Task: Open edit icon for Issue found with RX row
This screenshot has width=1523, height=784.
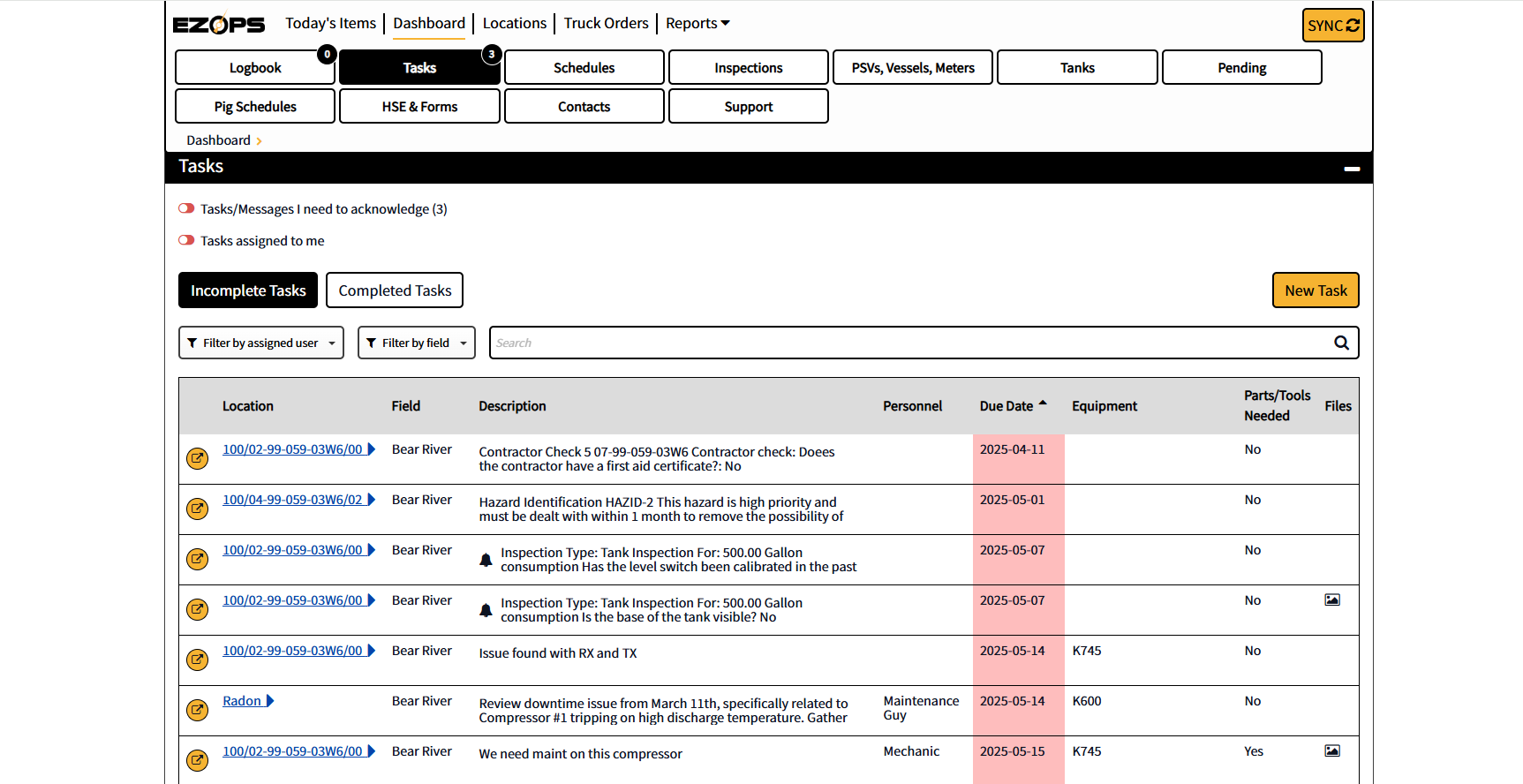Action: 198,660
